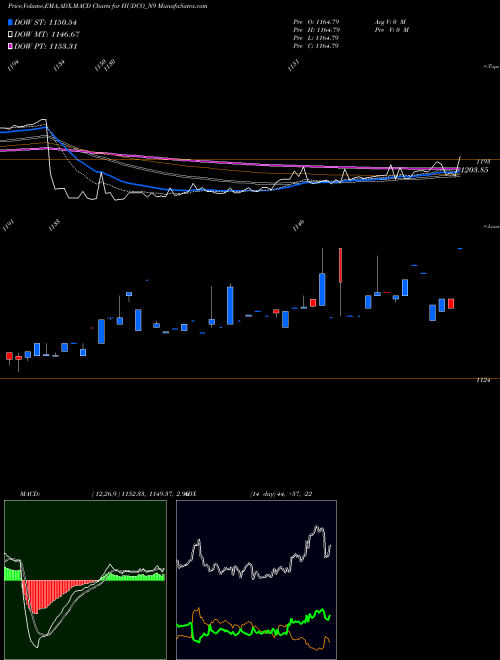Click the magenta DOW PT legend swatch
500x660 pixels.
pos(10,46)
